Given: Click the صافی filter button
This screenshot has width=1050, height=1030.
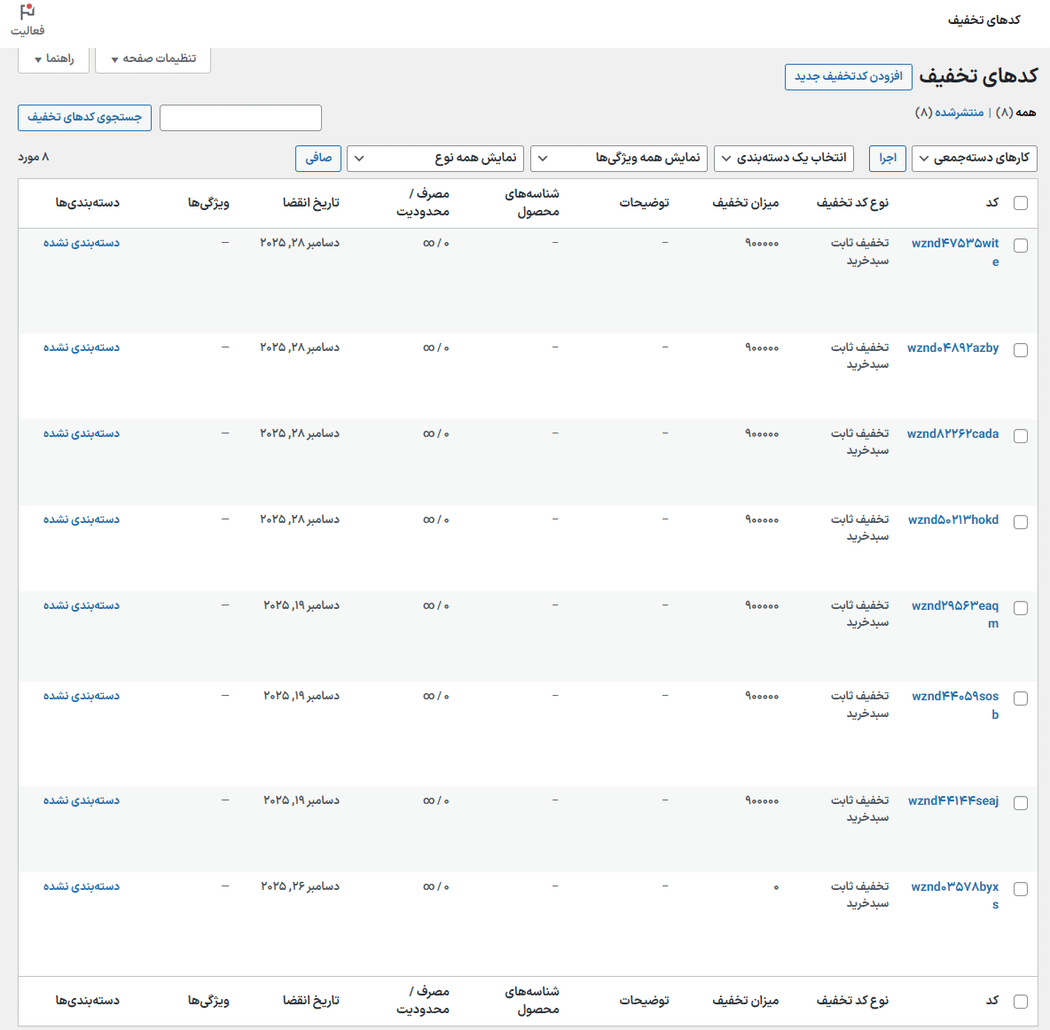Looking at the screenshot, I should [x=318, y=158].
